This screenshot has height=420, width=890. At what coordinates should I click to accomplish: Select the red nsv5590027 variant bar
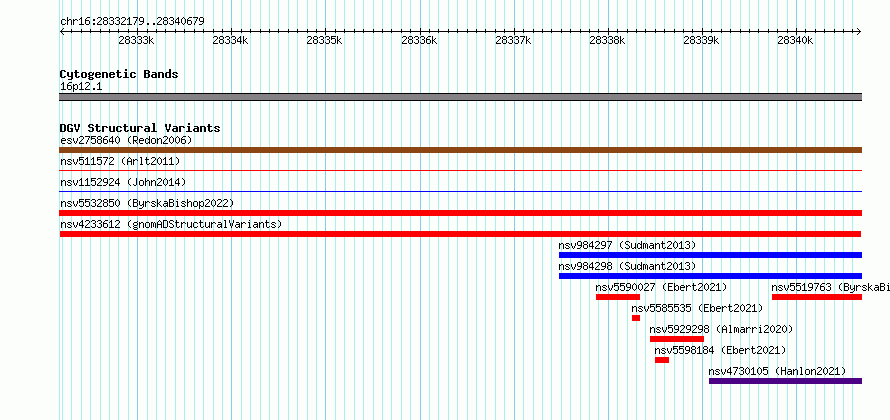click(x=618, y=297)
